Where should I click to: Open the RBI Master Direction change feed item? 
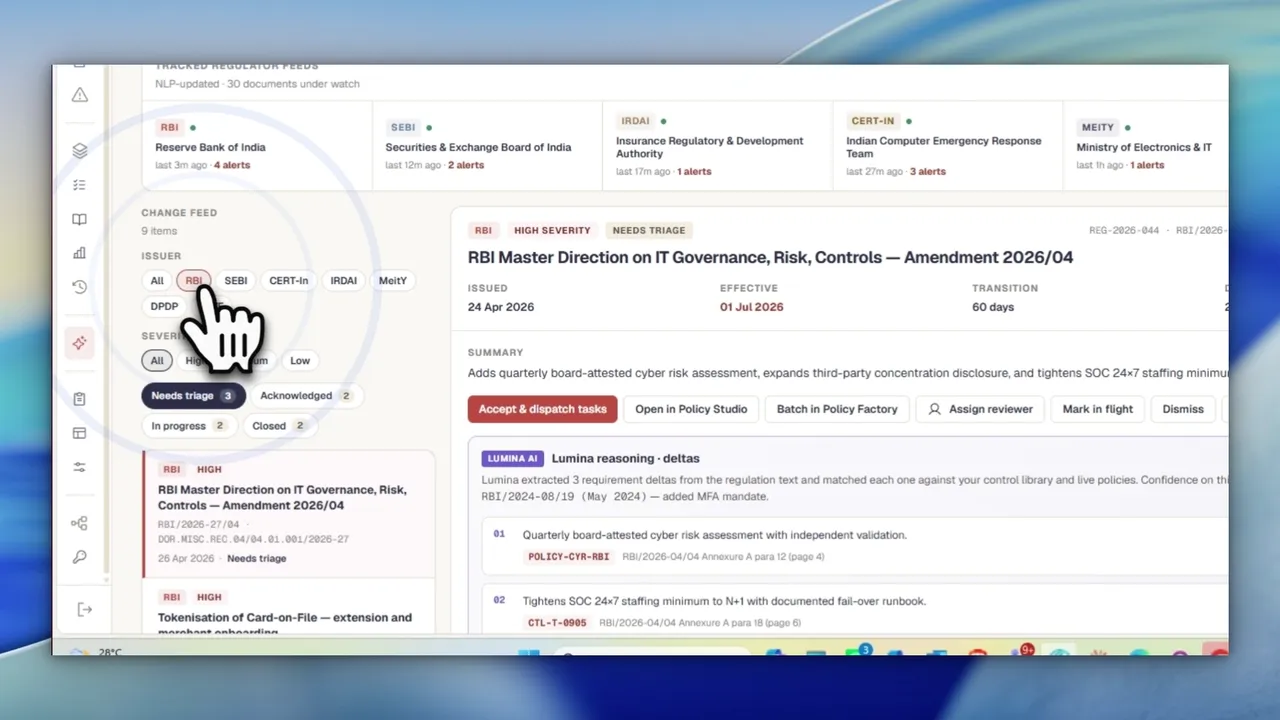point(288,514)
